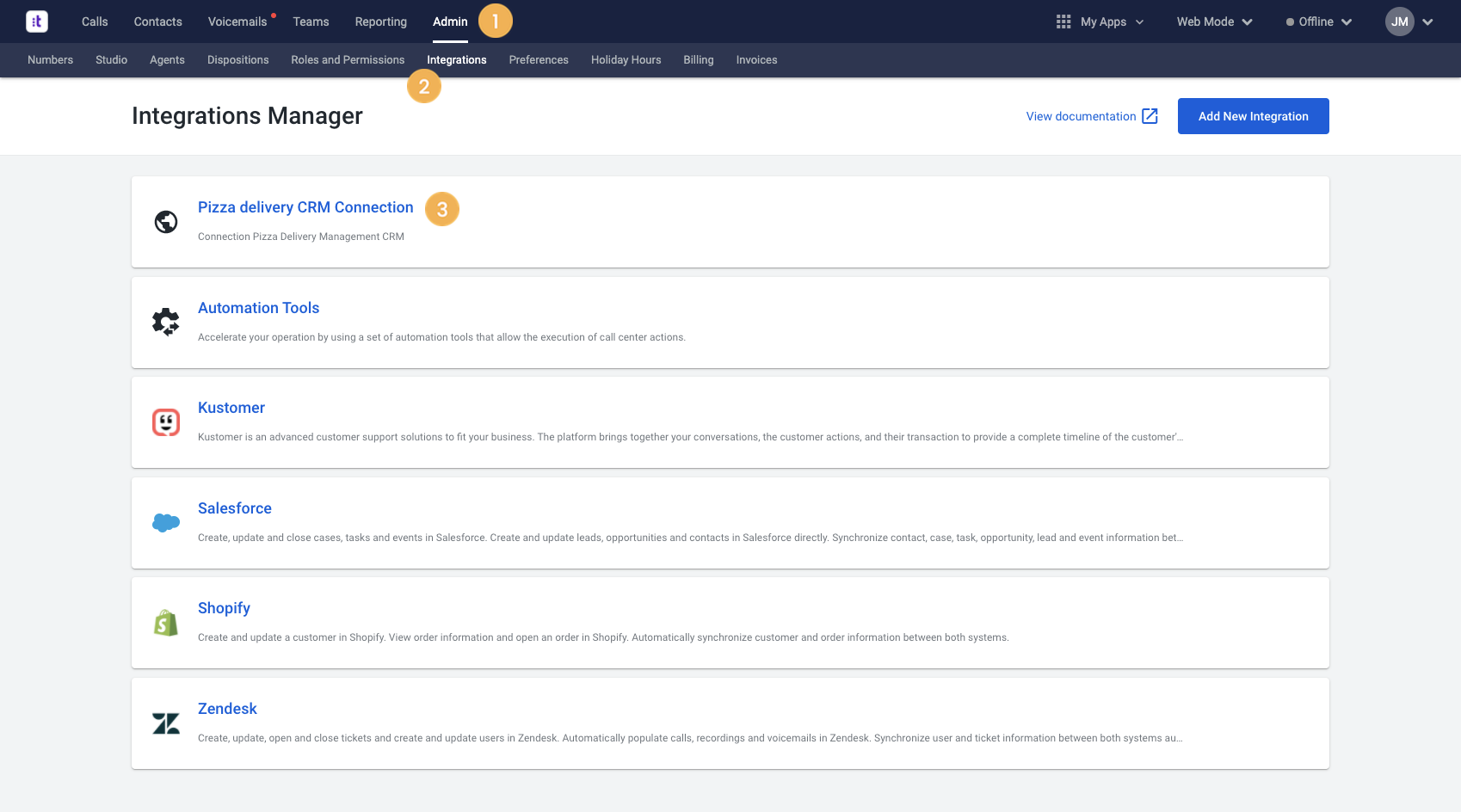Viewport: 1461px width, 812px height.
Task: Click the JM user avatar
Action: pyautogui.click(x=1400, y=22)
